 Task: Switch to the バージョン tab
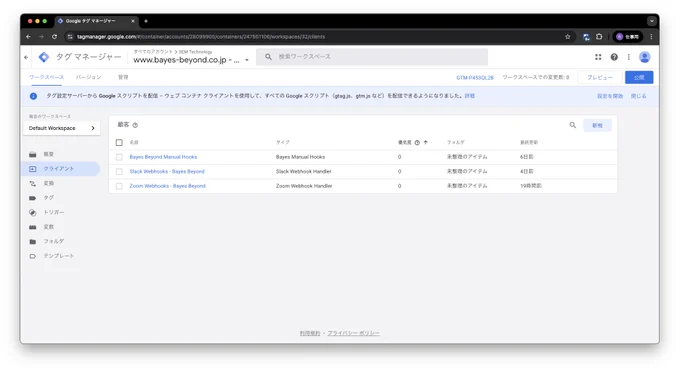pos(88,77)
